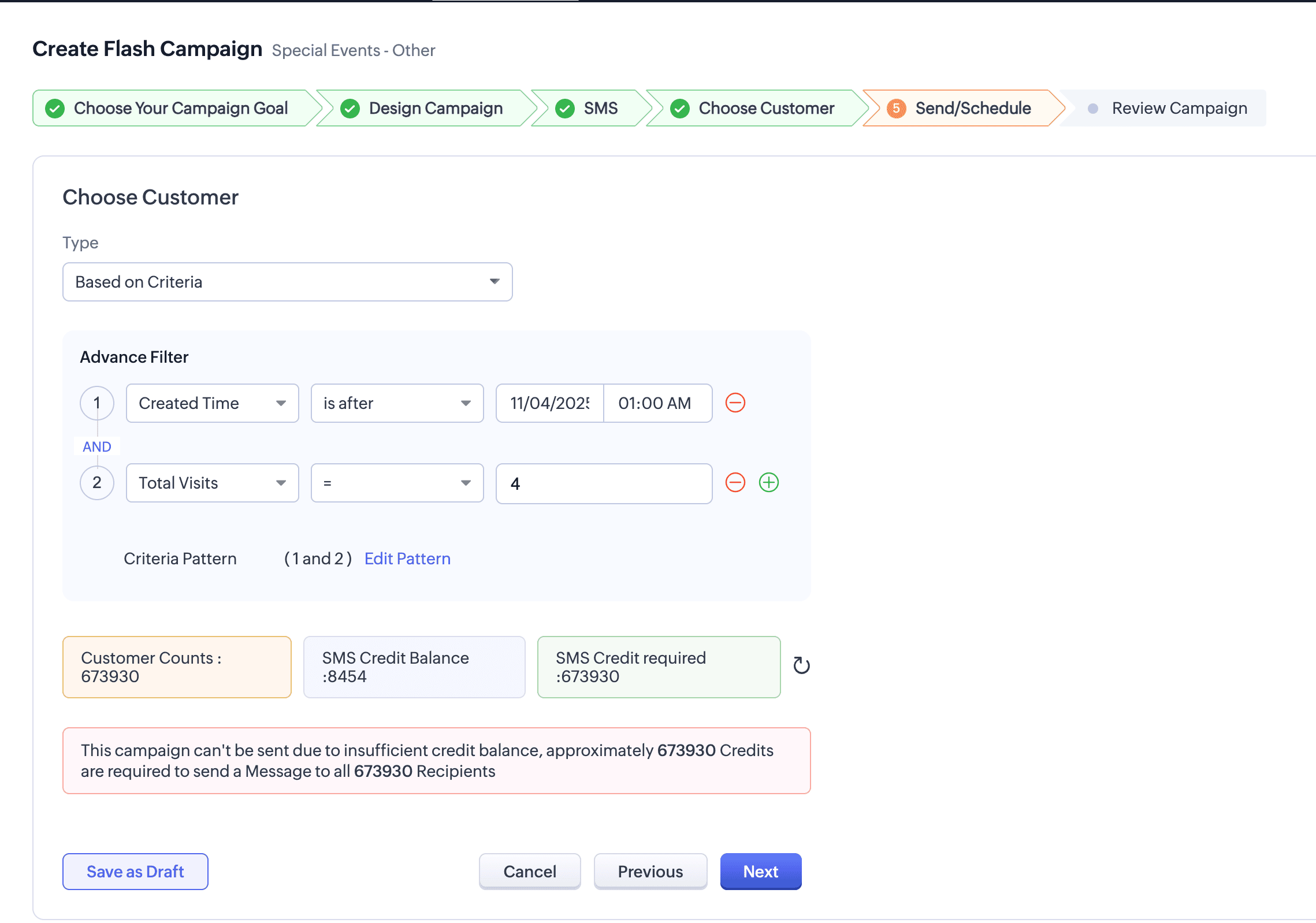Click the green check icon on SMS step
The image size is (1316, 923).
564,109
